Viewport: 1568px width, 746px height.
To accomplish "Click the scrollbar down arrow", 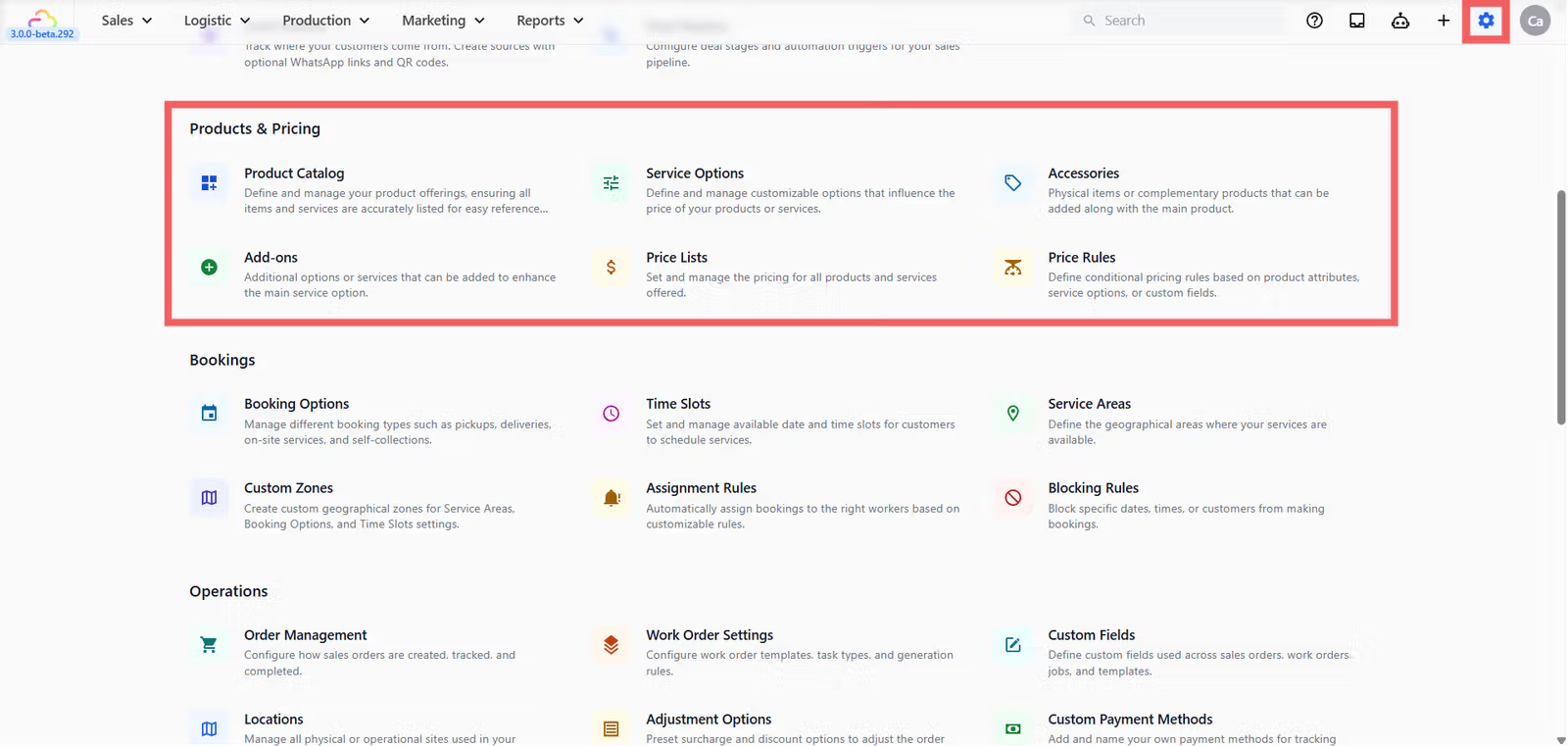I will click(x=1561, y=740).
